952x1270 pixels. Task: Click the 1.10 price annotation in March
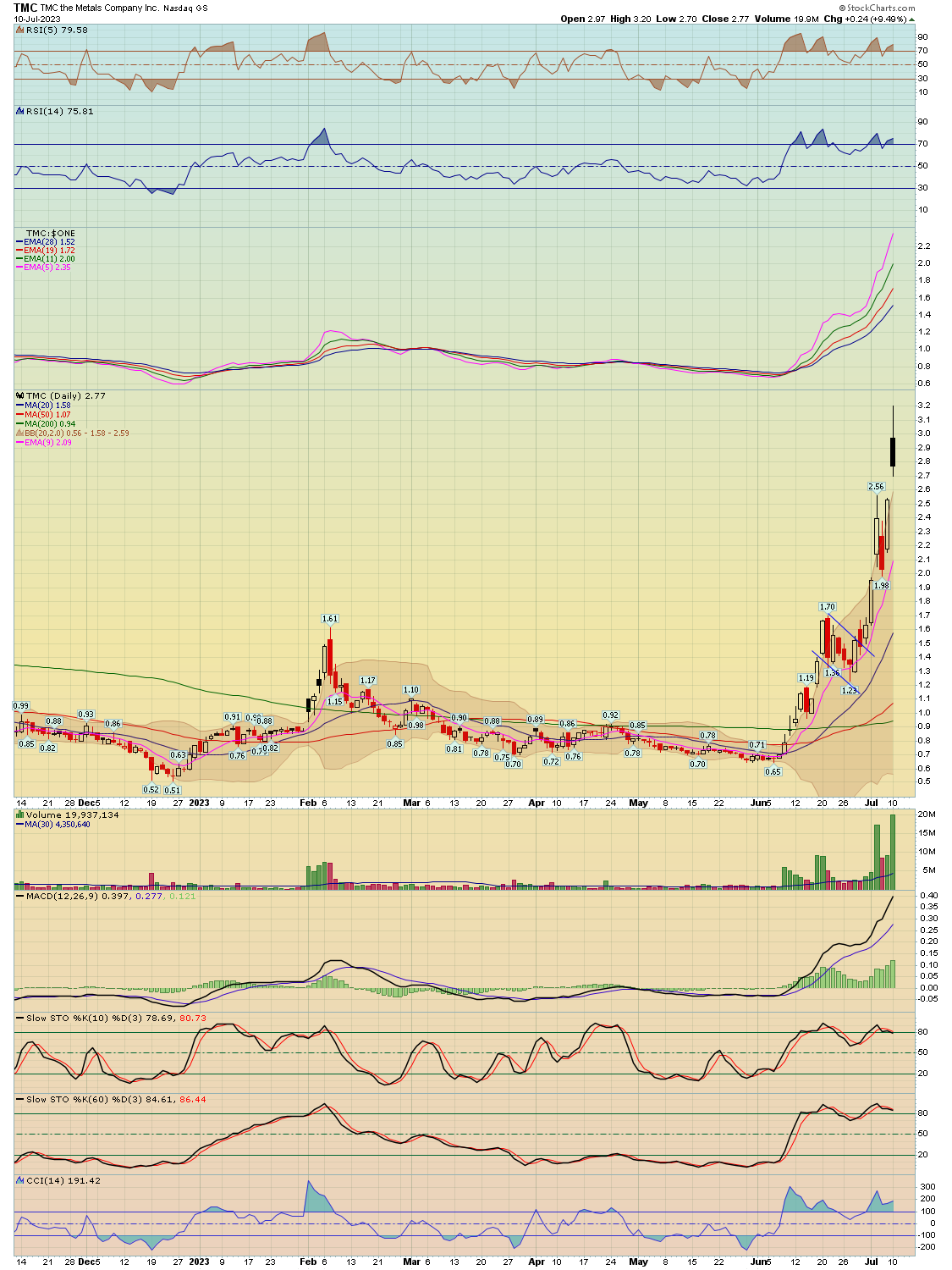pyautogui.click(x=411, y=690)
